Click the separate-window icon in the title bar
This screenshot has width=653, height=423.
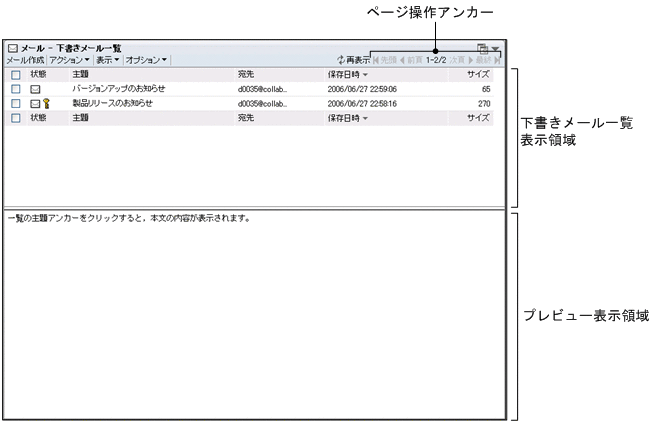click(482, 48)
